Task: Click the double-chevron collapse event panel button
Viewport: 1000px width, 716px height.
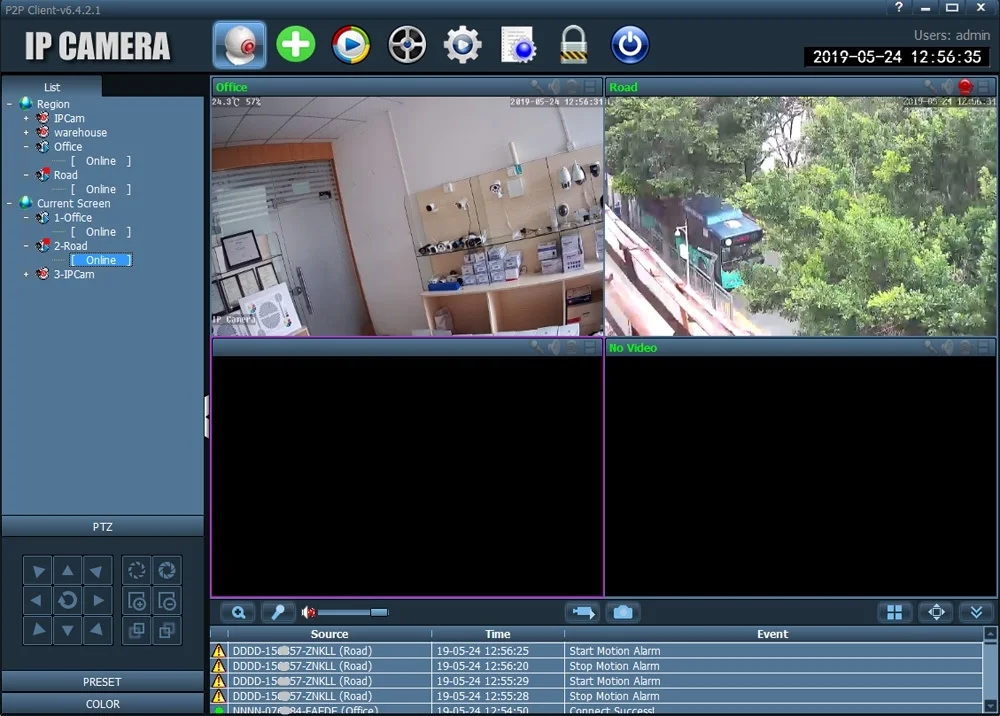Action: point(976,612)
